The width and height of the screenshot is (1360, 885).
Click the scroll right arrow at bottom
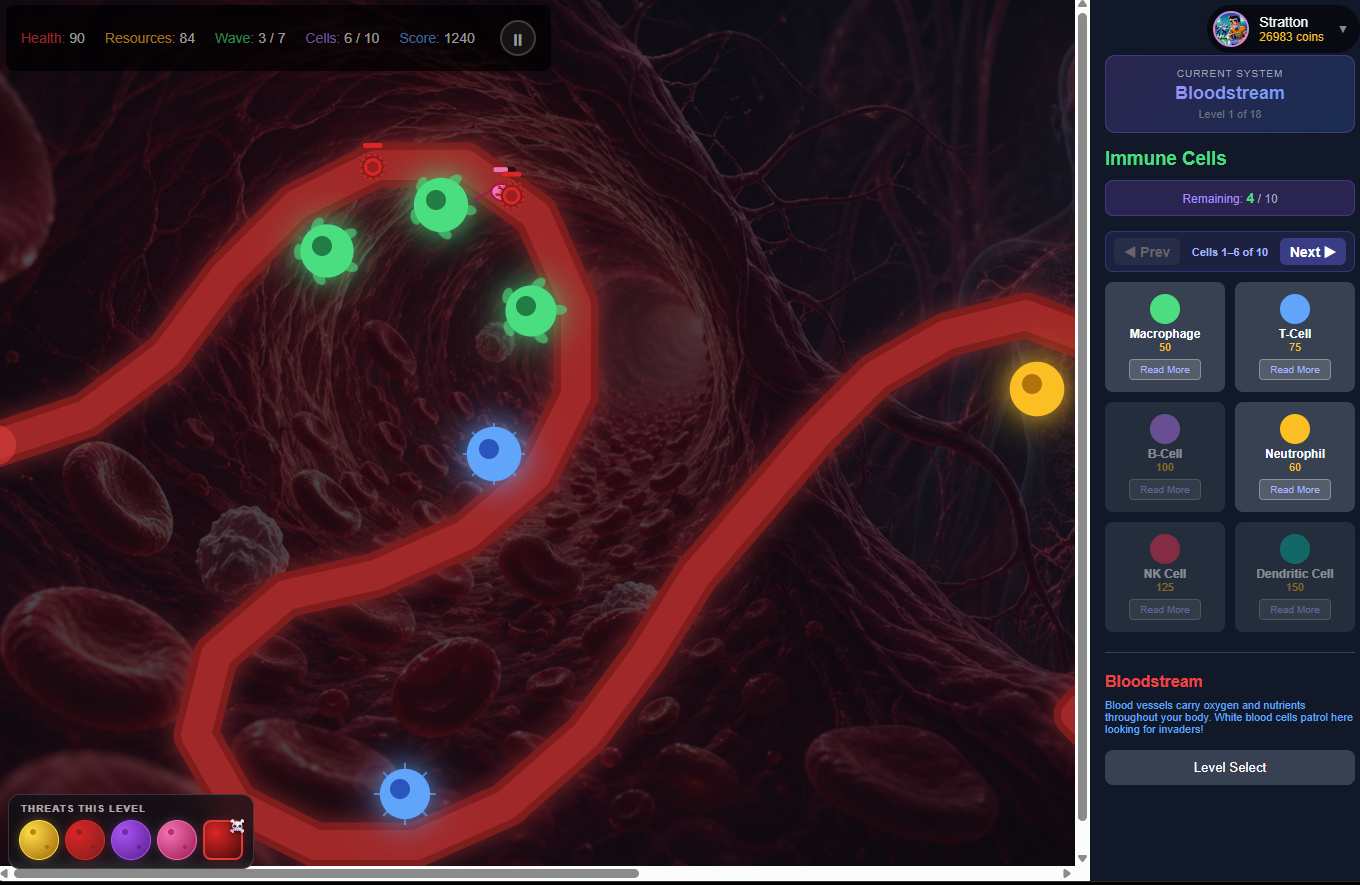pyautogui.click(x=1069, y=873)
